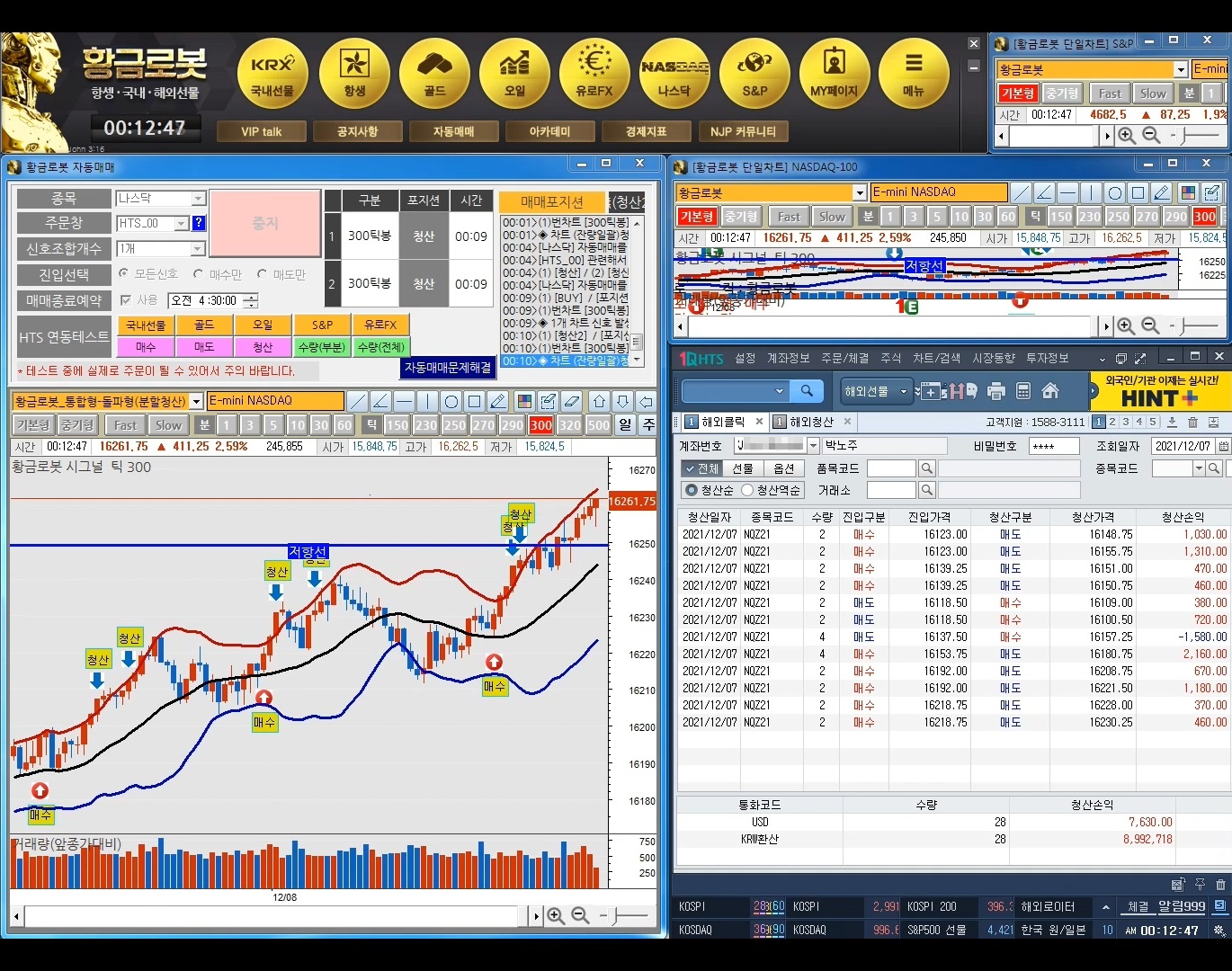The image size is (1232, 971).
Task: Open KRX domestic futures from top bar
Action: (272, 74)
